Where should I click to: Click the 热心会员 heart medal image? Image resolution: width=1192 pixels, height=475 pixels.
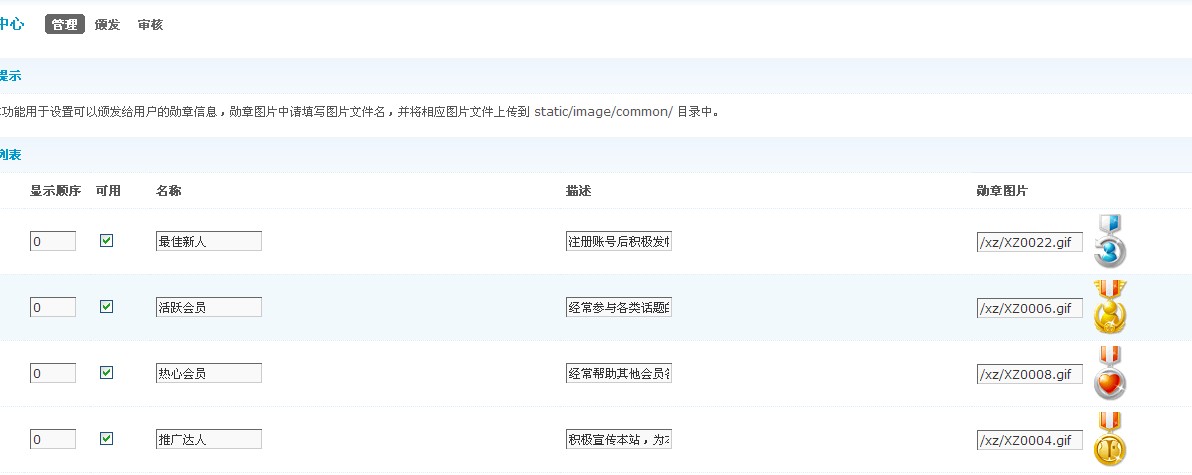[x=1110, y=373]
